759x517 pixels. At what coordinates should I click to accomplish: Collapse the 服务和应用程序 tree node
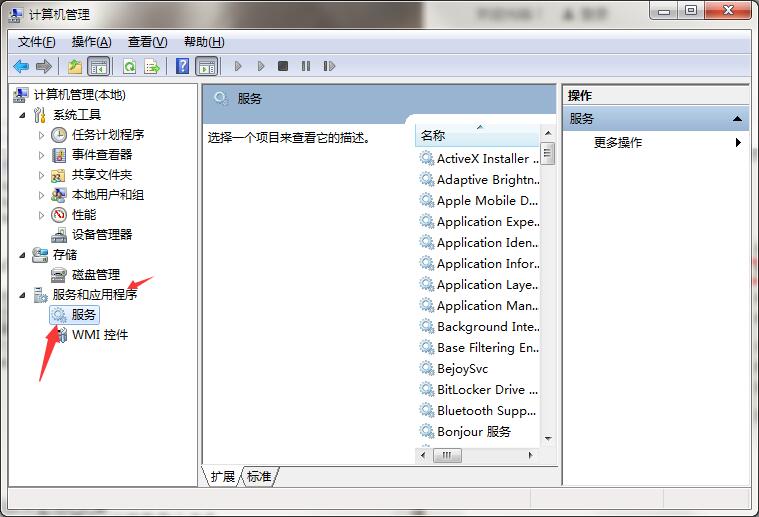[22, 295]
